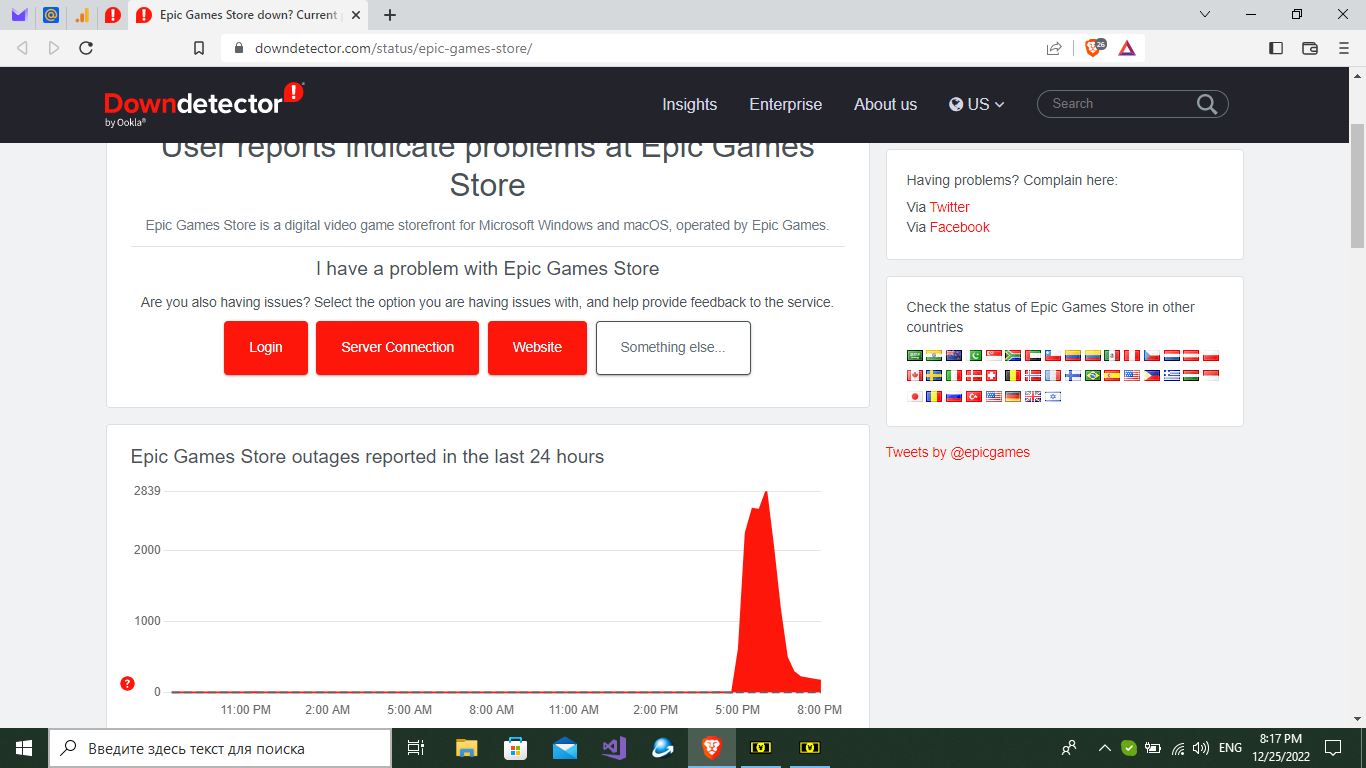Open the Tweets by @epicgames link
1366x768 pixels.
[x=958, y=452]
